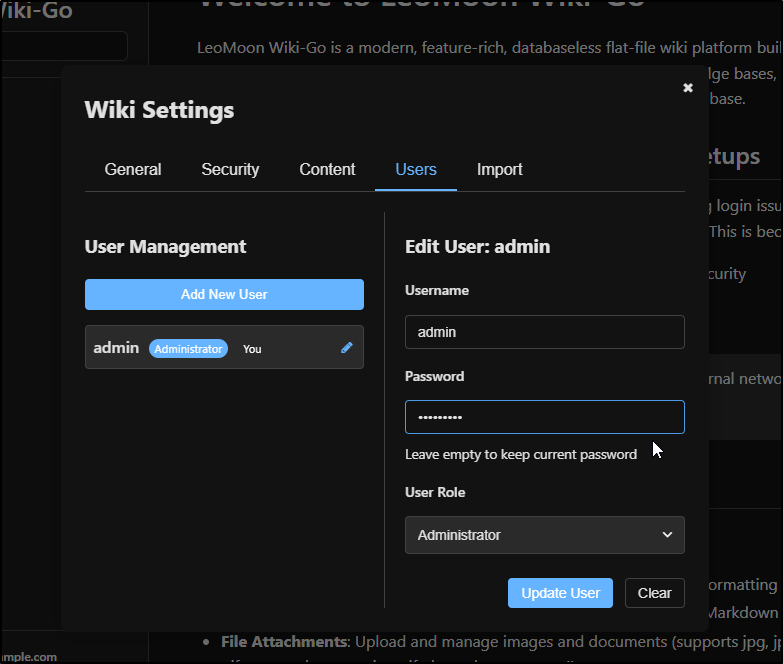This screenshot has height=664, width=783.
Task: Click the User Management heading
Action: click(x=165, y=247)
